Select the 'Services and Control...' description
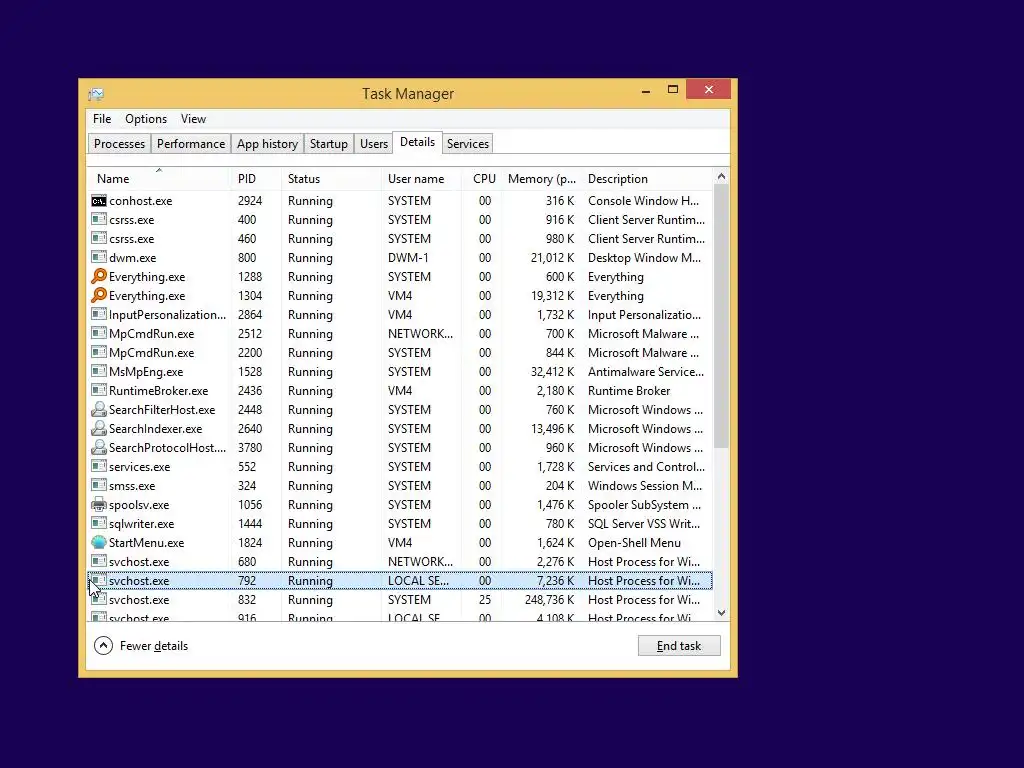Viewport: 1024px width, 768px height. [647, 466]
